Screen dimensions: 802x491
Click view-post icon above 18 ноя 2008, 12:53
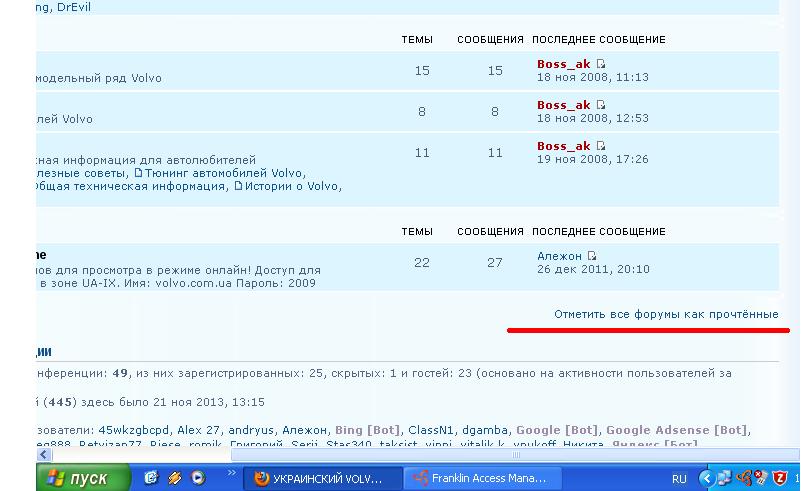coord(601,105)
